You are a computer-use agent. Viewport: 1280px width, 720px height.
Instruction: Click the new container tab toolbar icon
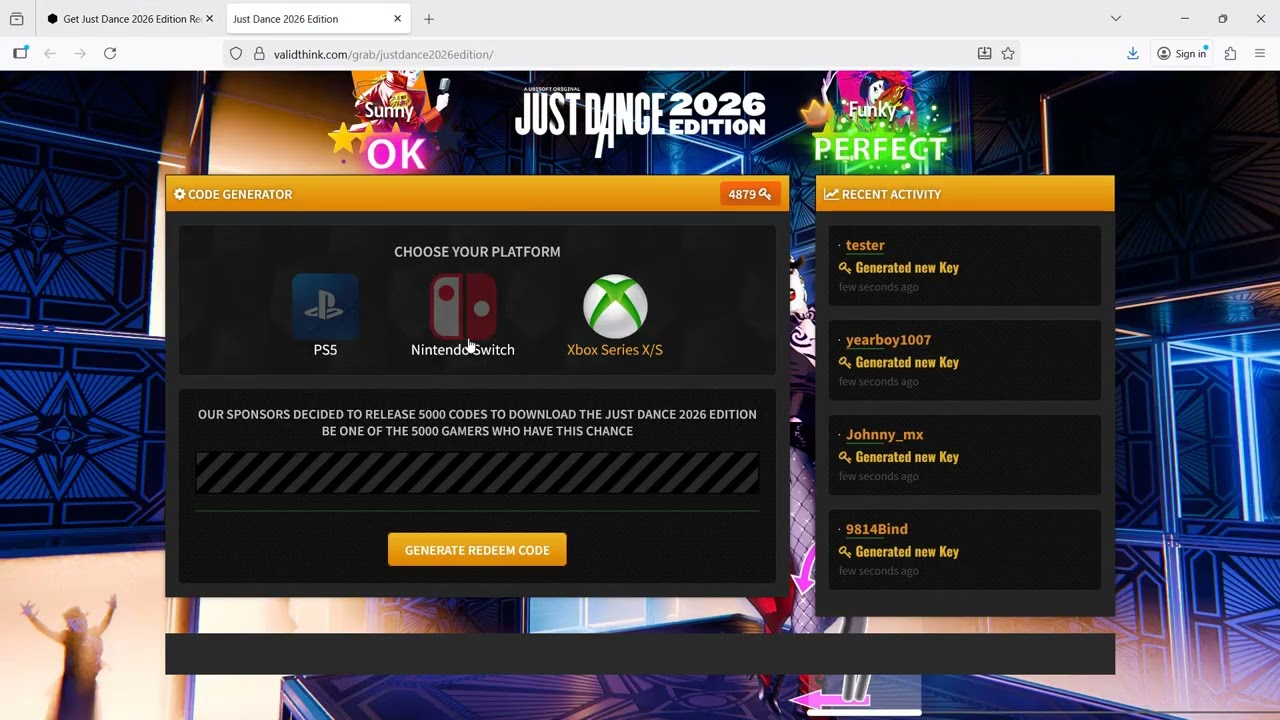[20, 54]
